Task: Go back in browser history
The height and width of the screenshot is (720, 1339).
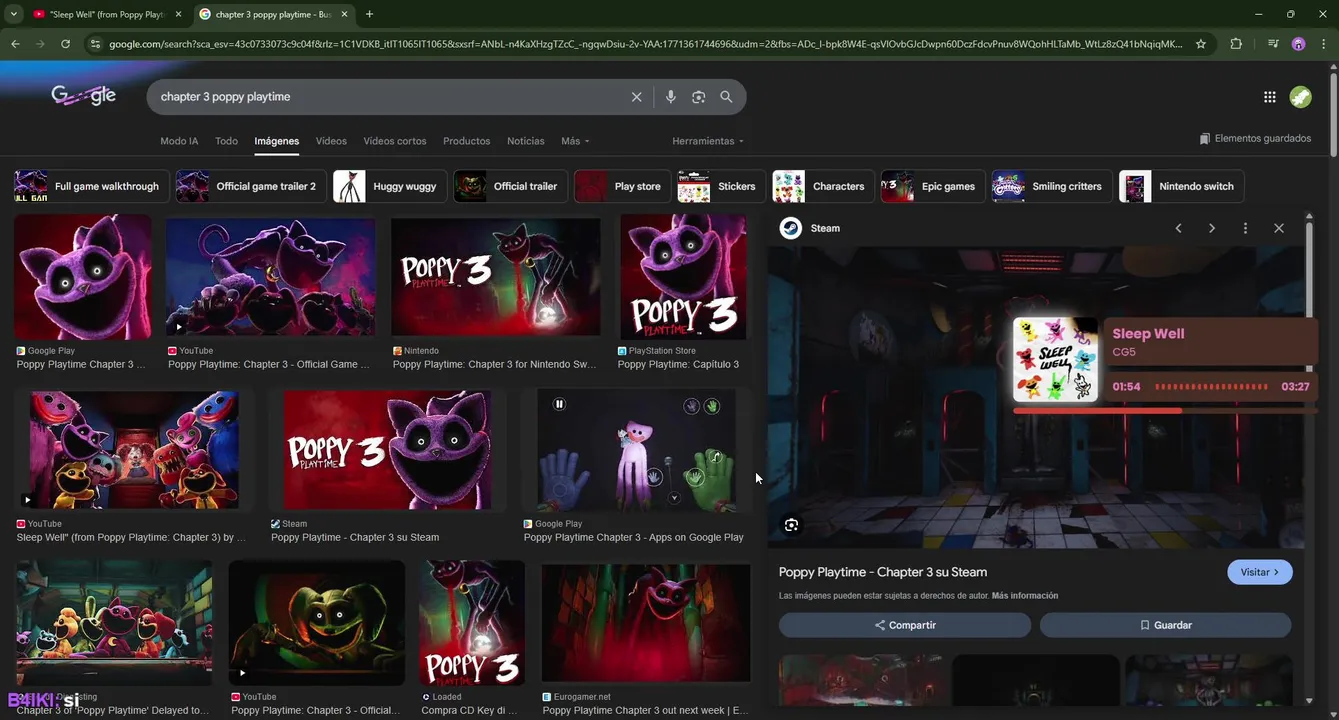Action: tap(15, 44)
